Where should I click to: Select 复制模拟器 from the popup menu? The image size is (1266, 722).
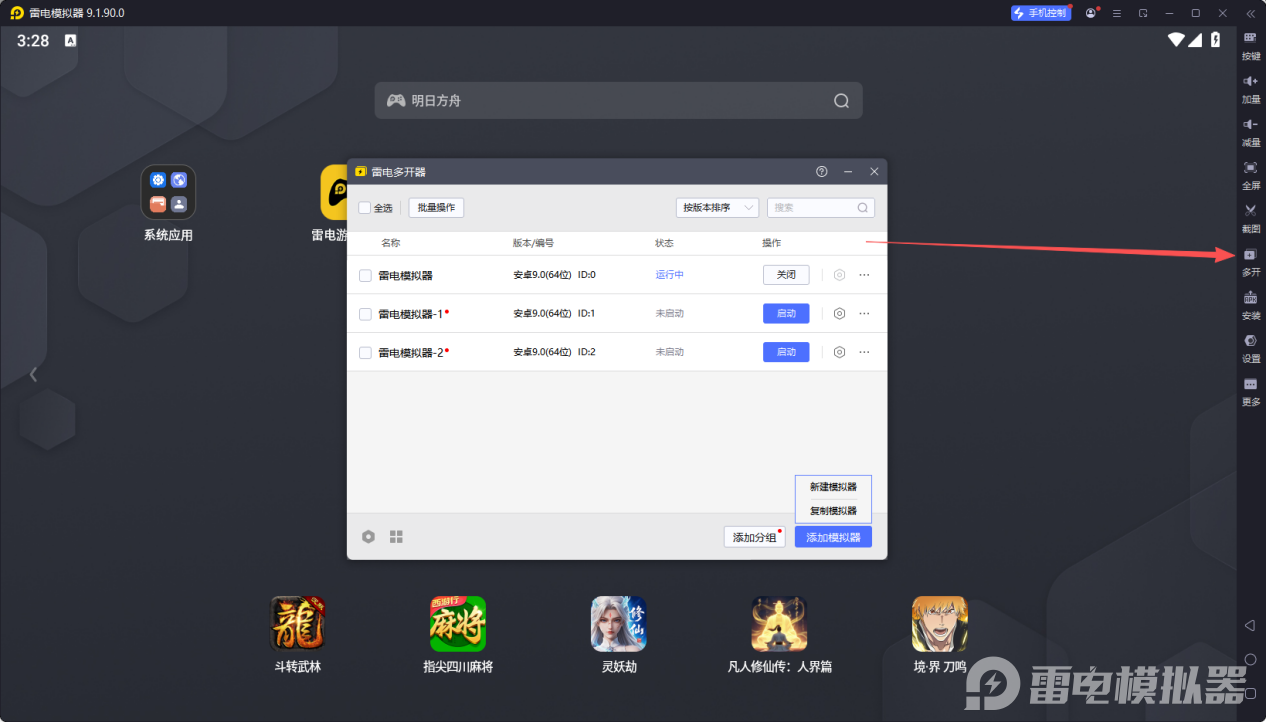pyautogui.click(x=833, y=511)
